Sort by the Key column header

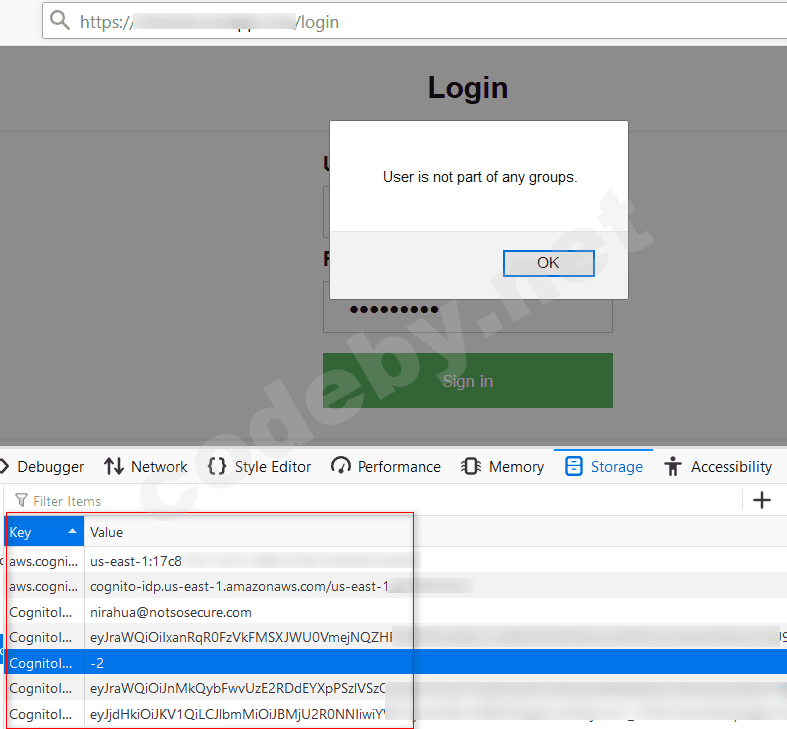point(44,532)
